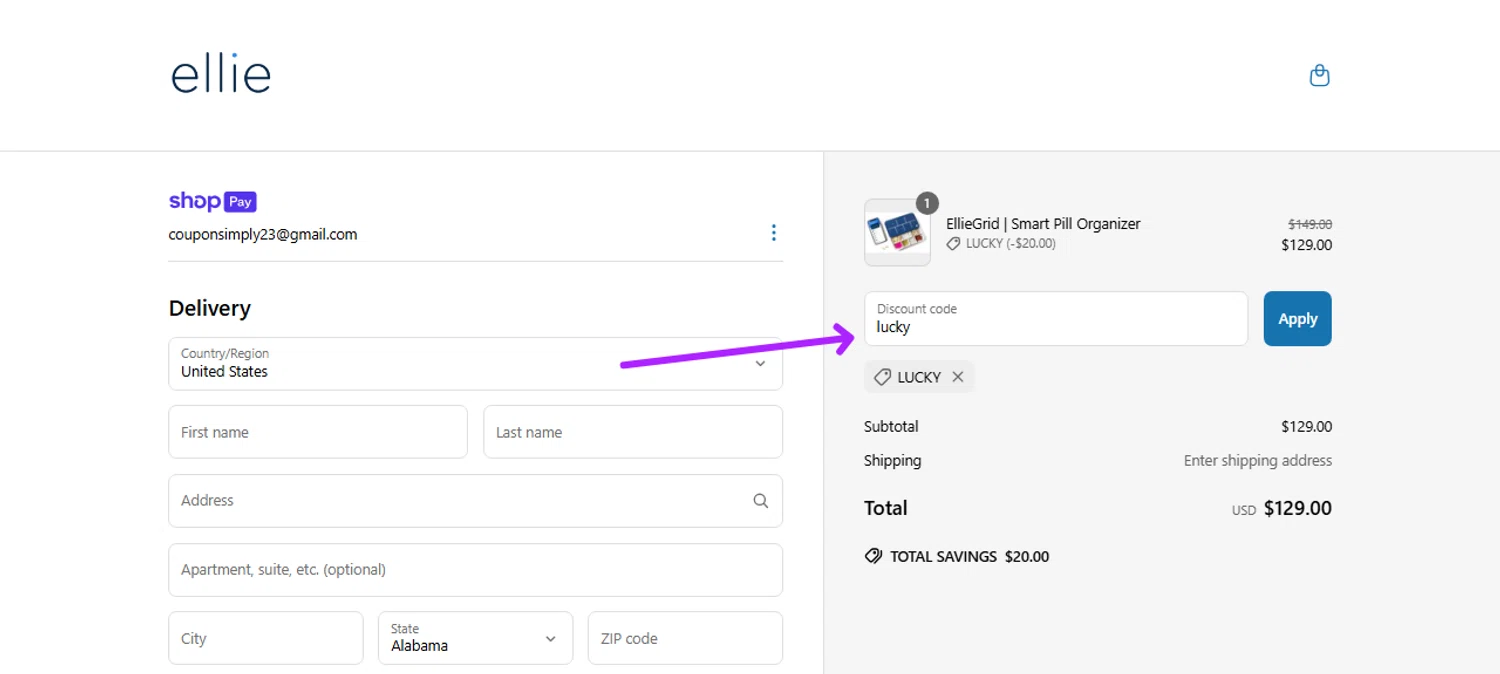Viewport: 1500px width, 674px height.
Task: Click the LUCKY (-$20.00) line item text
Action: click(1011, 244)
